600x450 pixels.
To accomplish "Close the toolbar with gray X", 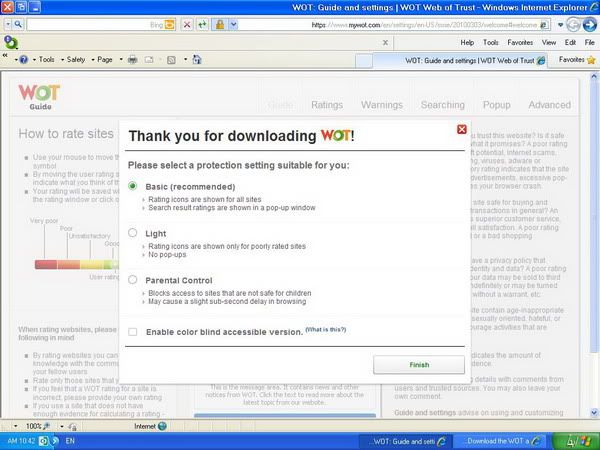I will tap(385, 42).
